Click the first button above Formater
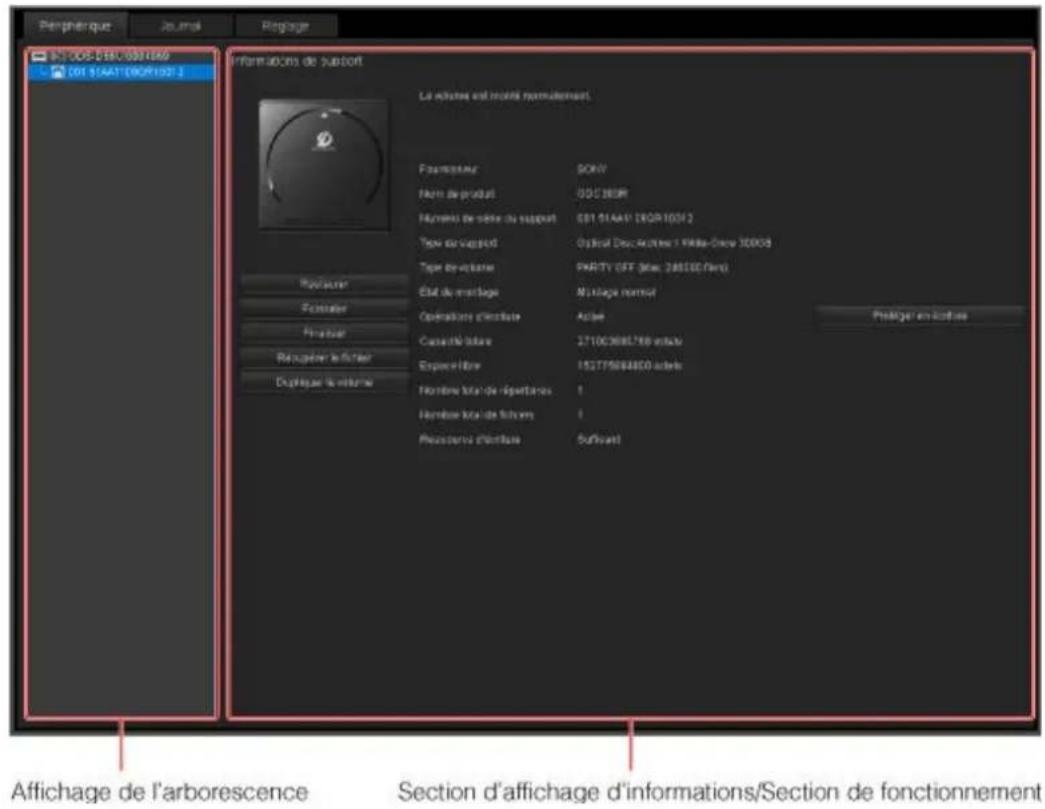 pyautogui.click(x=324, y=284)
